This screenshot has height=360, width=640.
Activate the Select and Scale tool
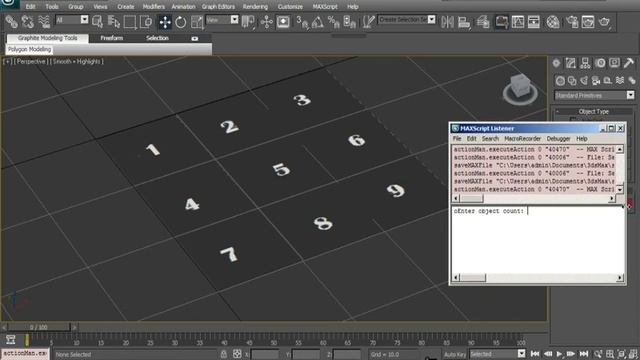(197, 22)
